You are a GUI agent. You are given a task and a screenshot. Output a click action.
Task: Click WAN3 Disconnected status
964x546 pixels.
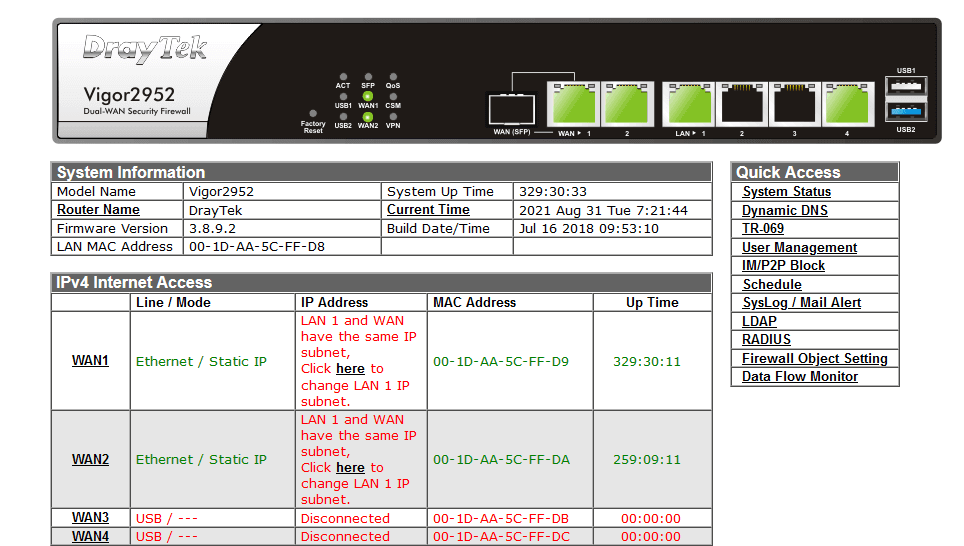(345, 518)
